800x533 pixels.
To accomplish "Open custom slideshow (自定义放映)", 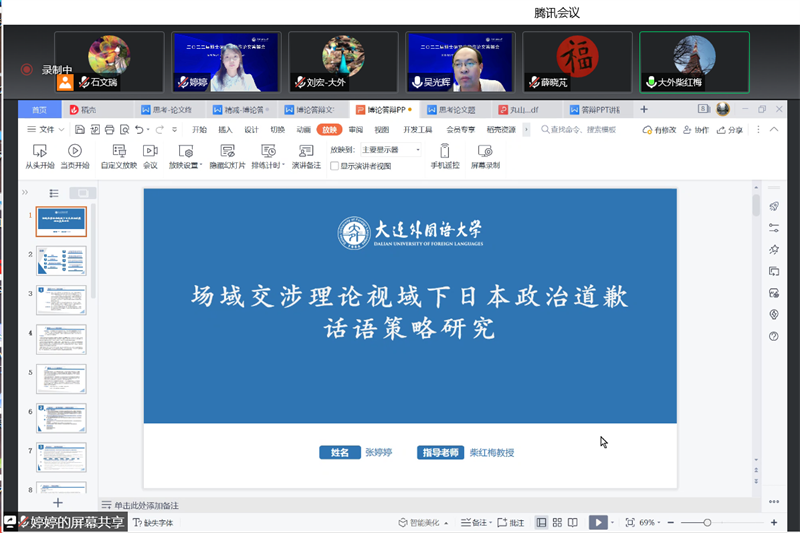I will pos(118,155).
